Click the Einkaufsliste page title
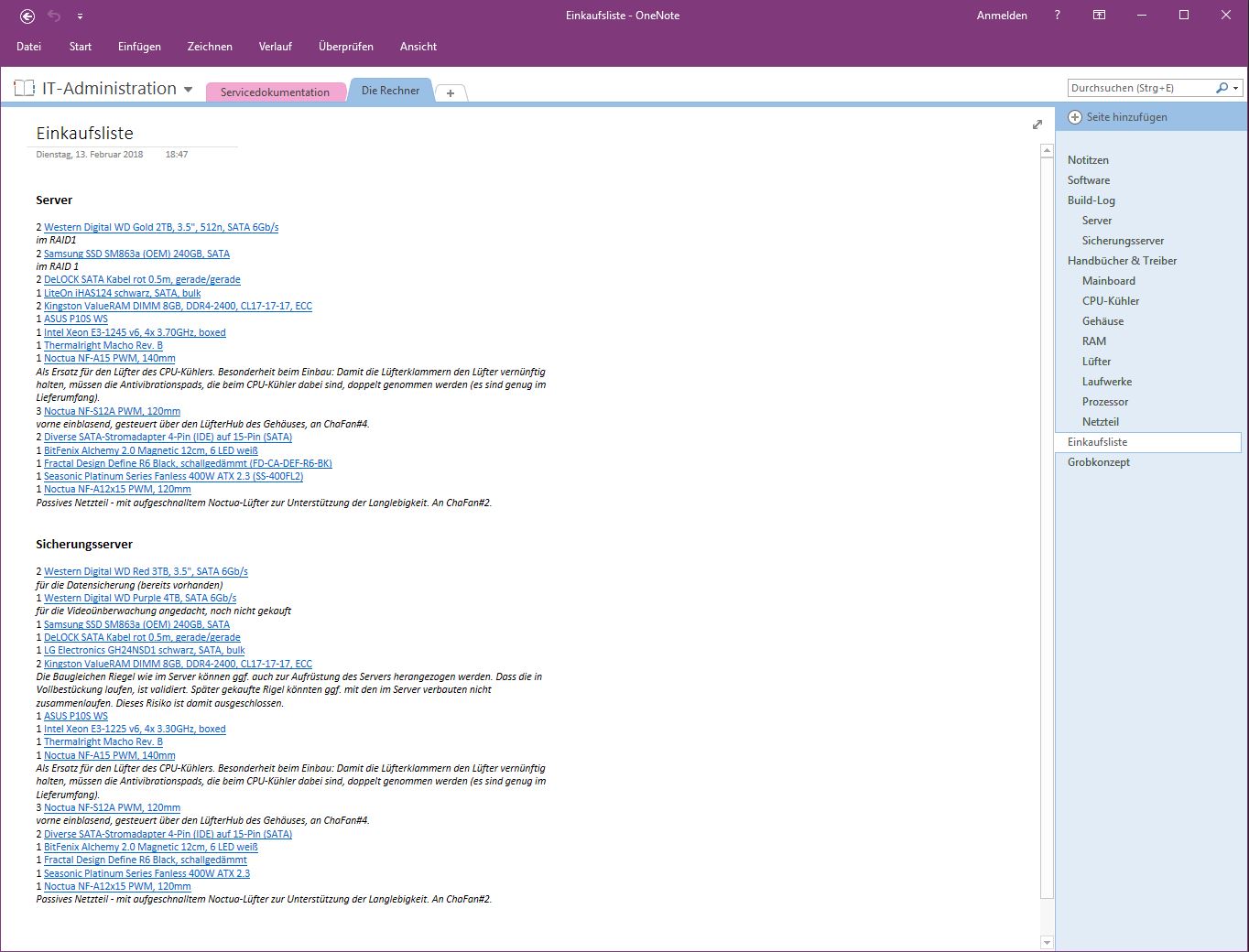This screenshot has width=1249, height=952. pos(84,134)
